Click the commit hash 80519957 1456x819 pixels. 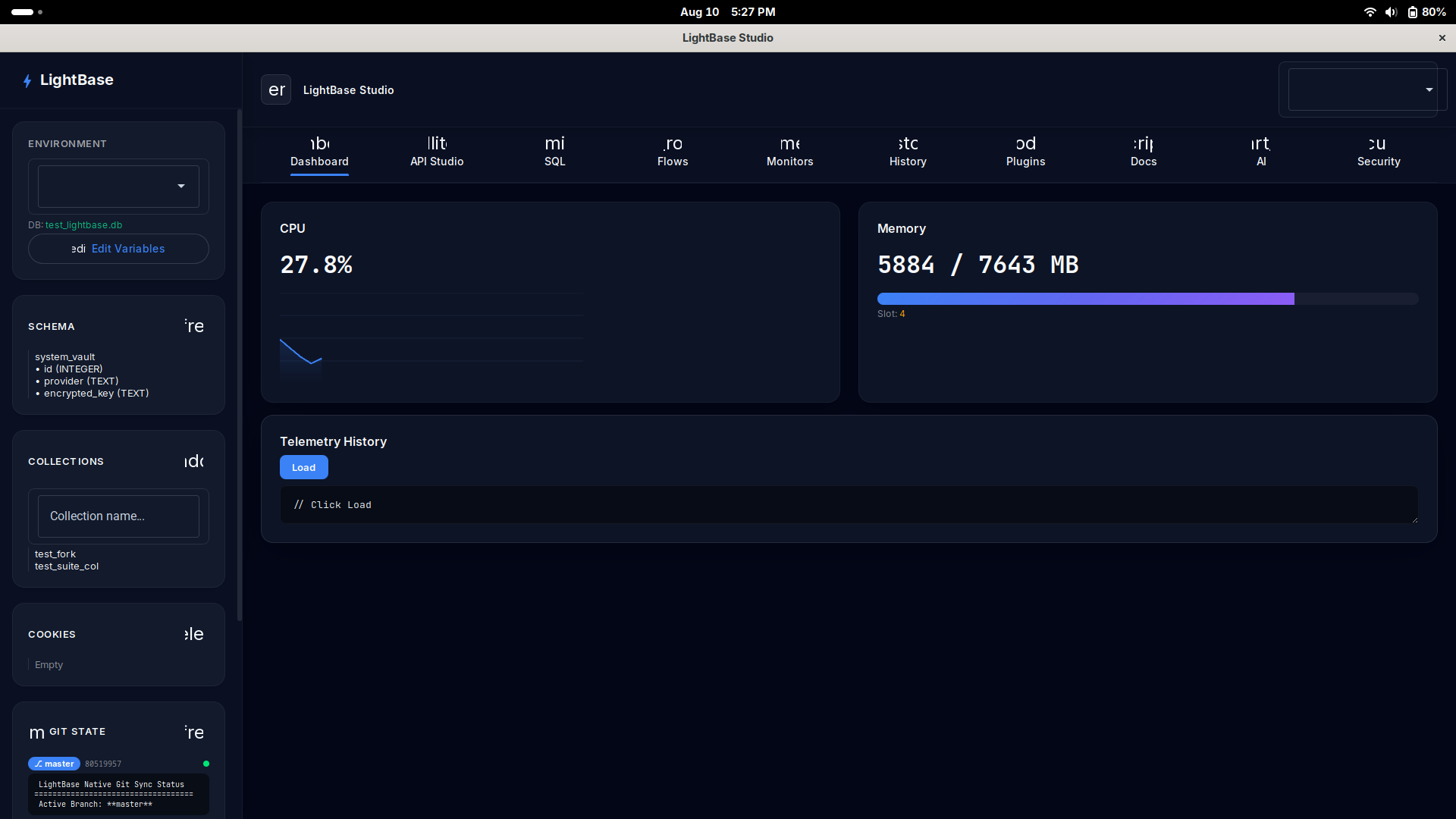click(x=103, y=764)
